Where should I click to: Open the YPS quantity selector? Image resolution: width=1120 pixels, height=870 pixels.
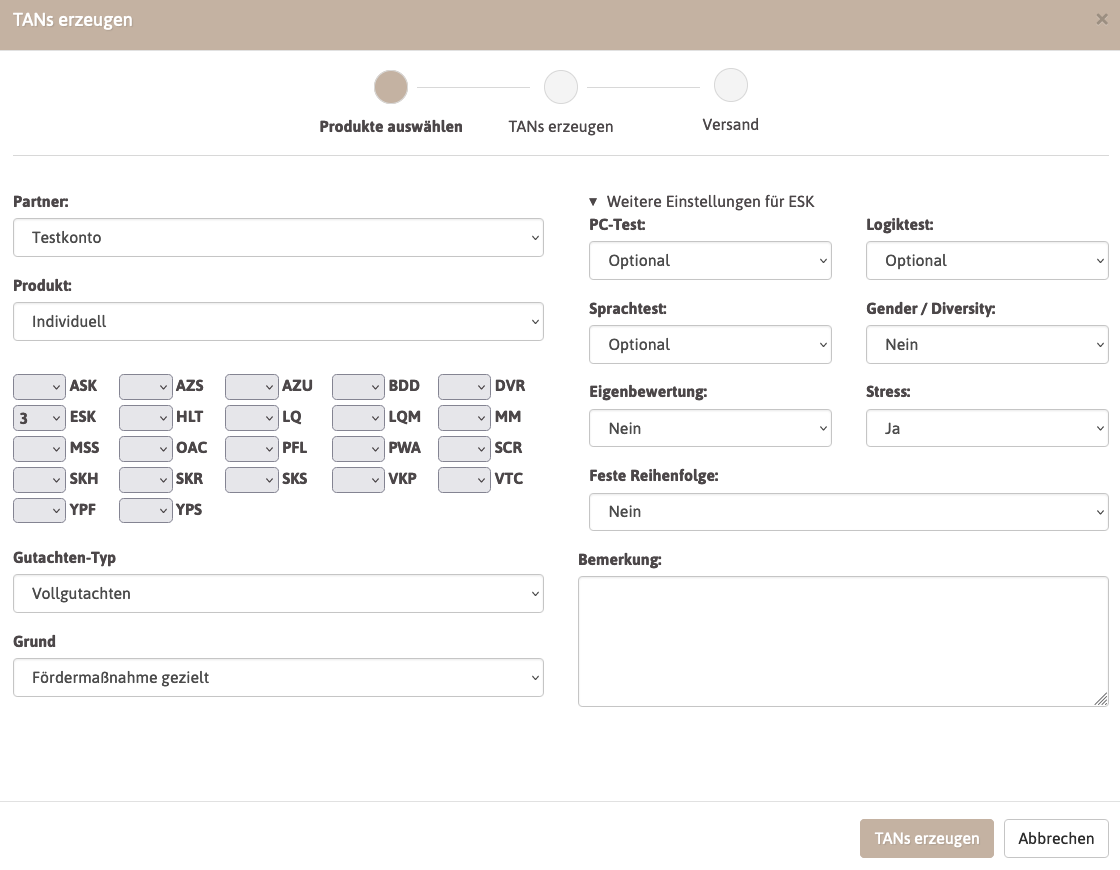click(145, 510)
